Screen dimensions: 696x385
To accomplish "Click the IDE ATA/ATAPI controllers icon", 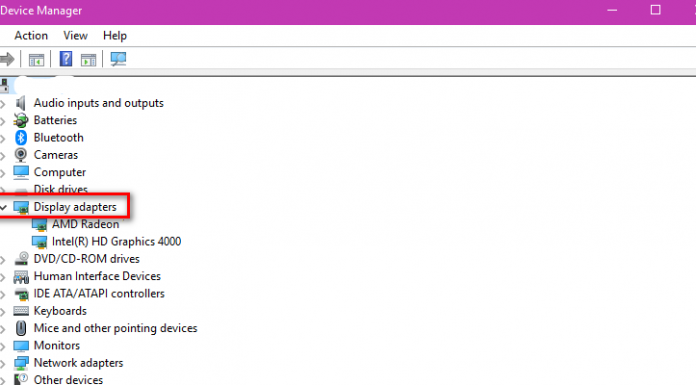I will point(21,294).
